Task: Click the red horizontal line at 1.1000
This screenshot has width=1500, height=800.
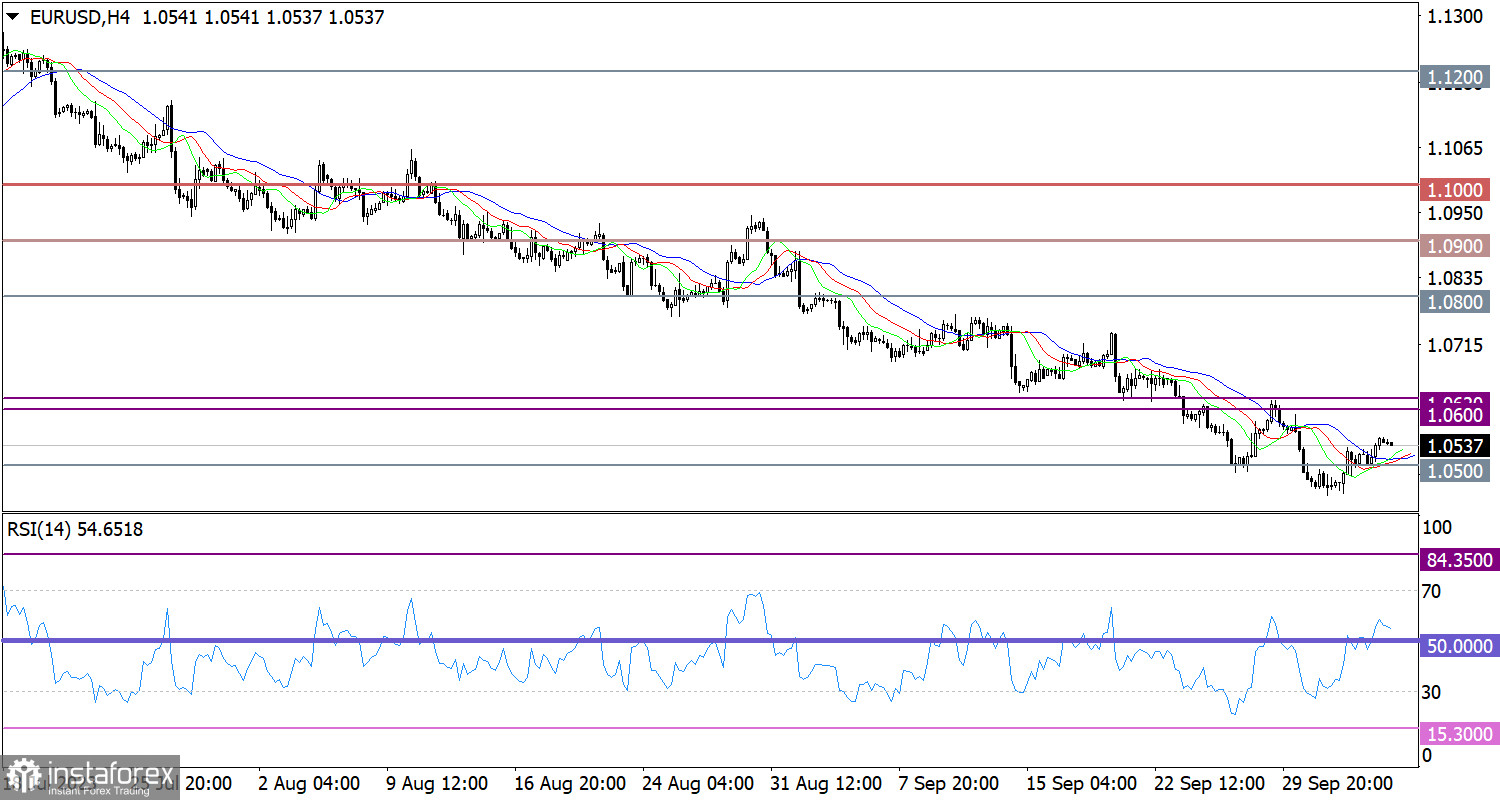Action: (710, 184)
